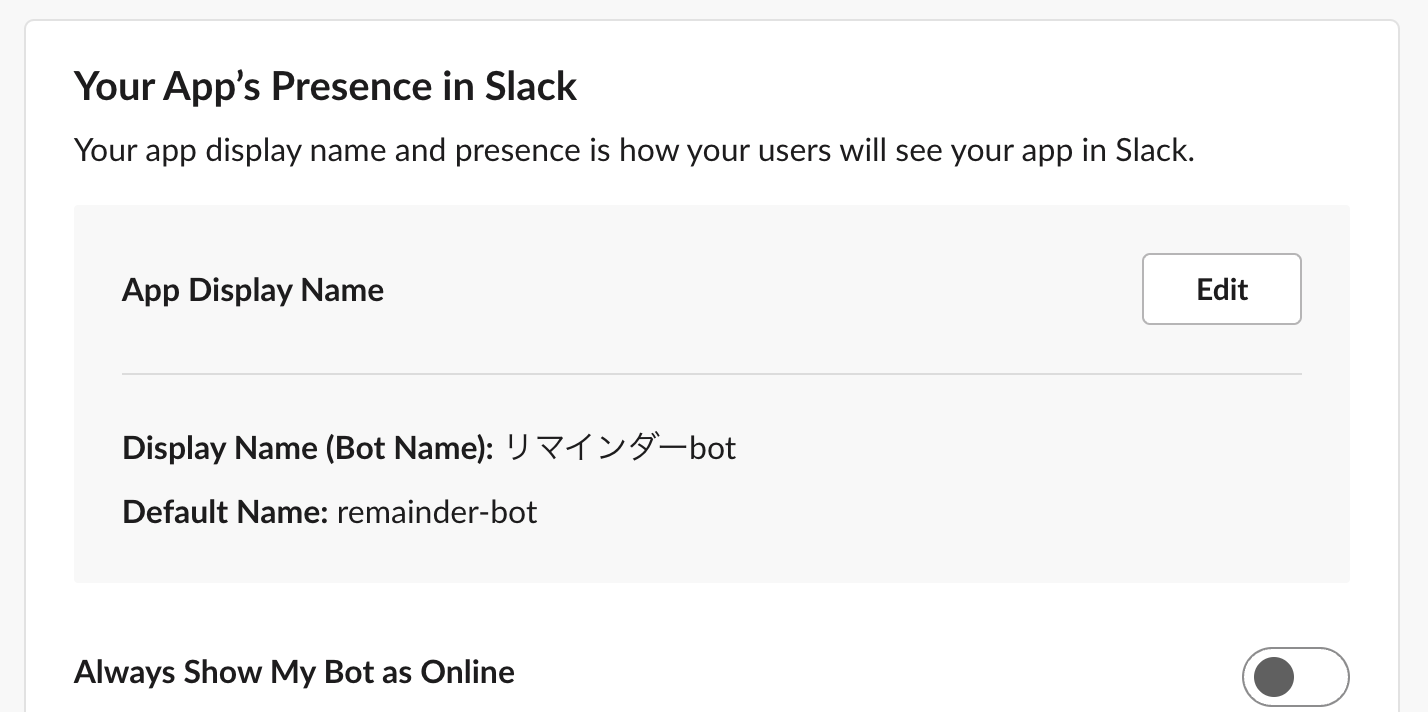
Task: Select the "App Display Name" section title
Action: coord(253,290)
